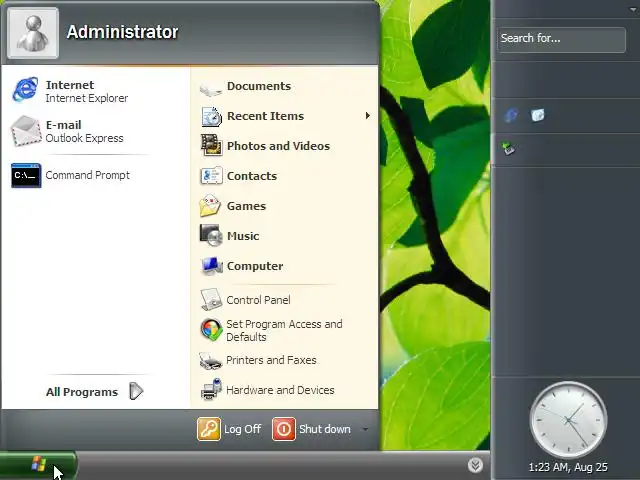Expand the Recent Items submenu arrow
Screen dimensions: 640x480
[368, 116]
